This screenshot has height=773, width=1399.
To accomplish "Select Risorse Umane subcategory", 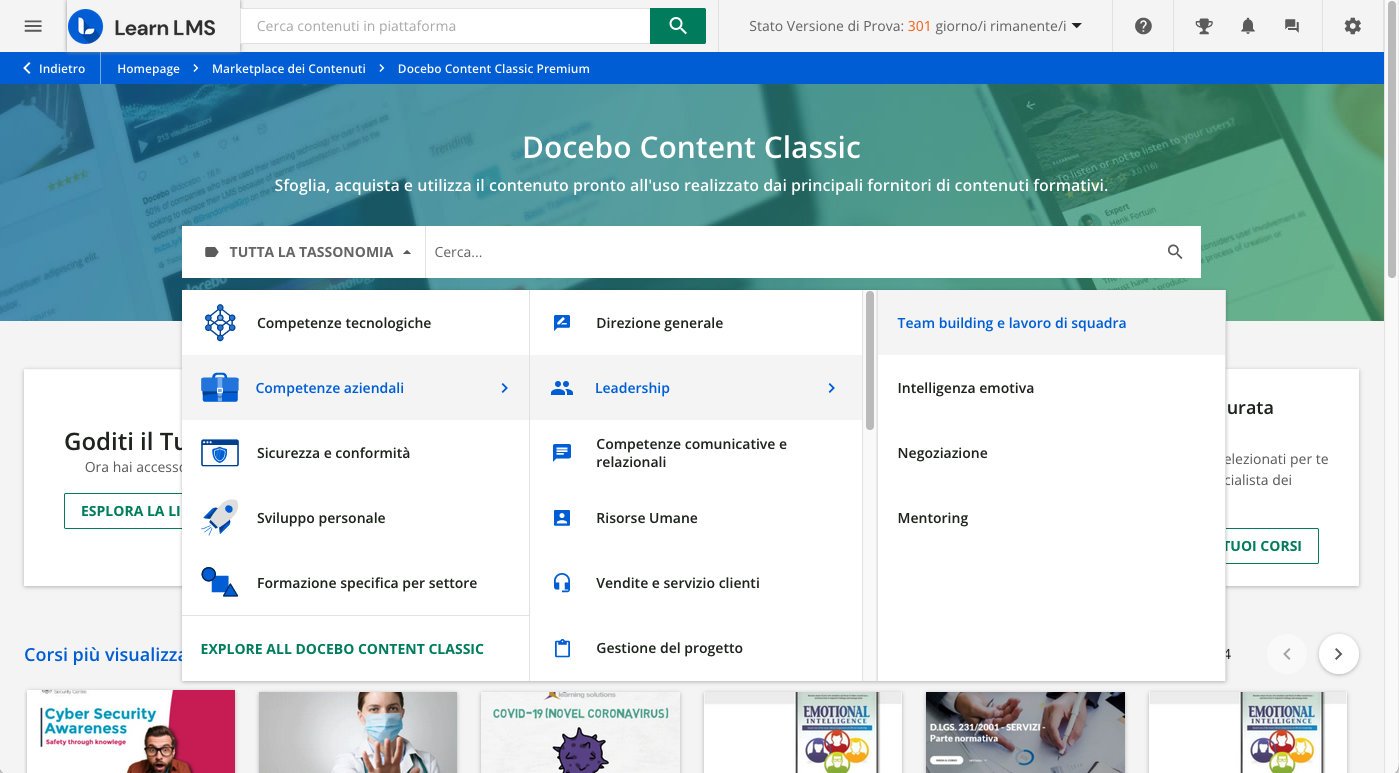I will (696, 518).
